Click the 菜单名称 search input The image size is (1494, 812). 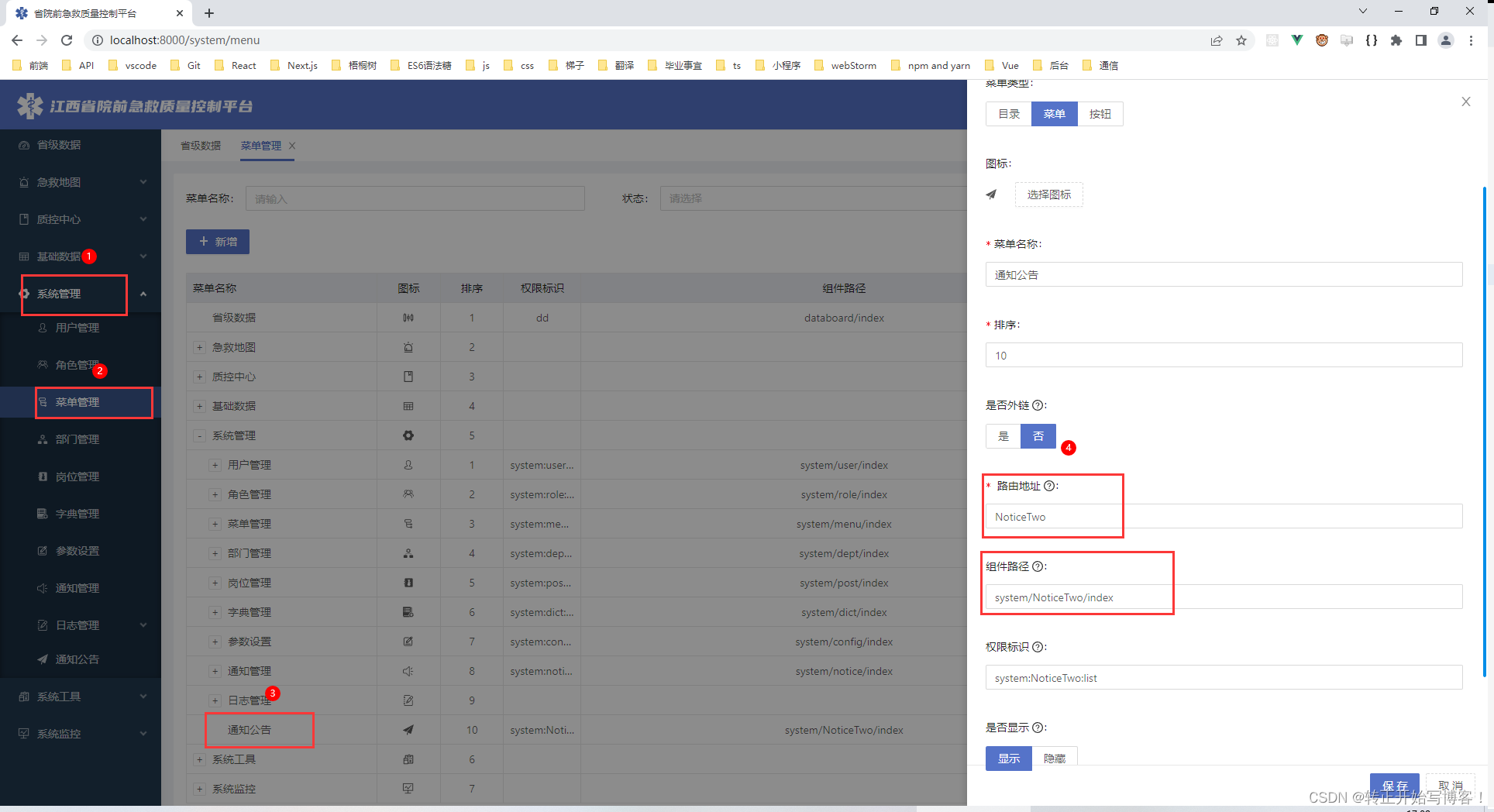[x=415, y=198]
